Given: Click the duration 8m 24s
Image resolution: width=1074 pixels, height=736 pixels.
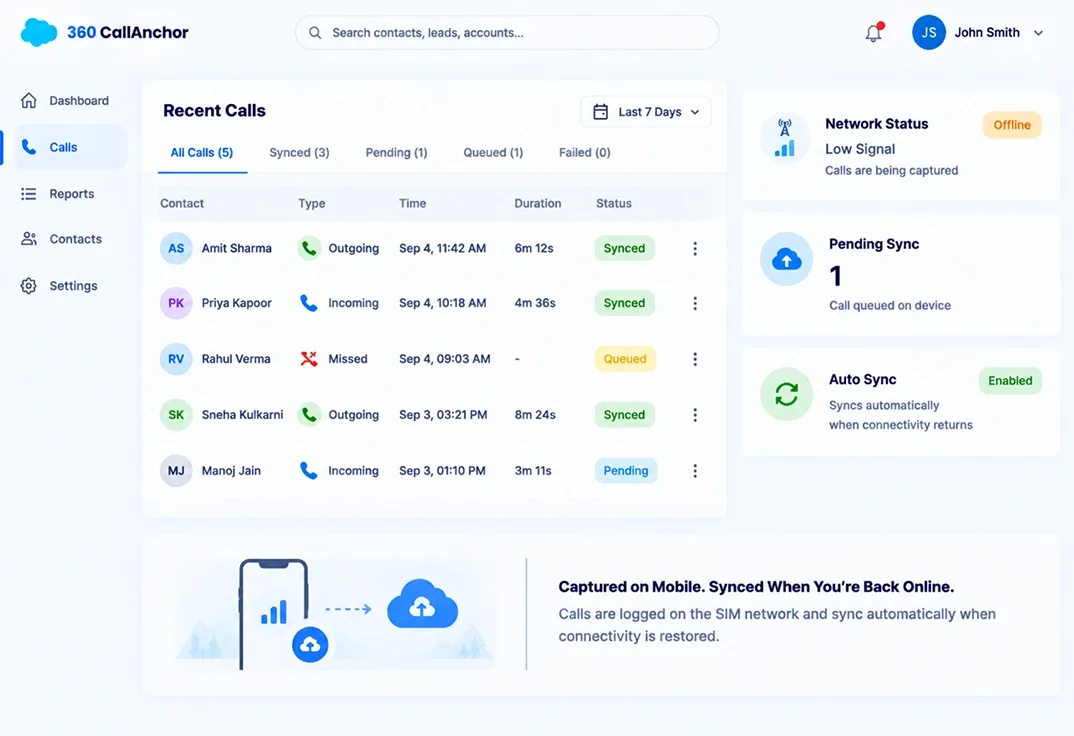Looking at the screenshot, I should pos(535,415).
